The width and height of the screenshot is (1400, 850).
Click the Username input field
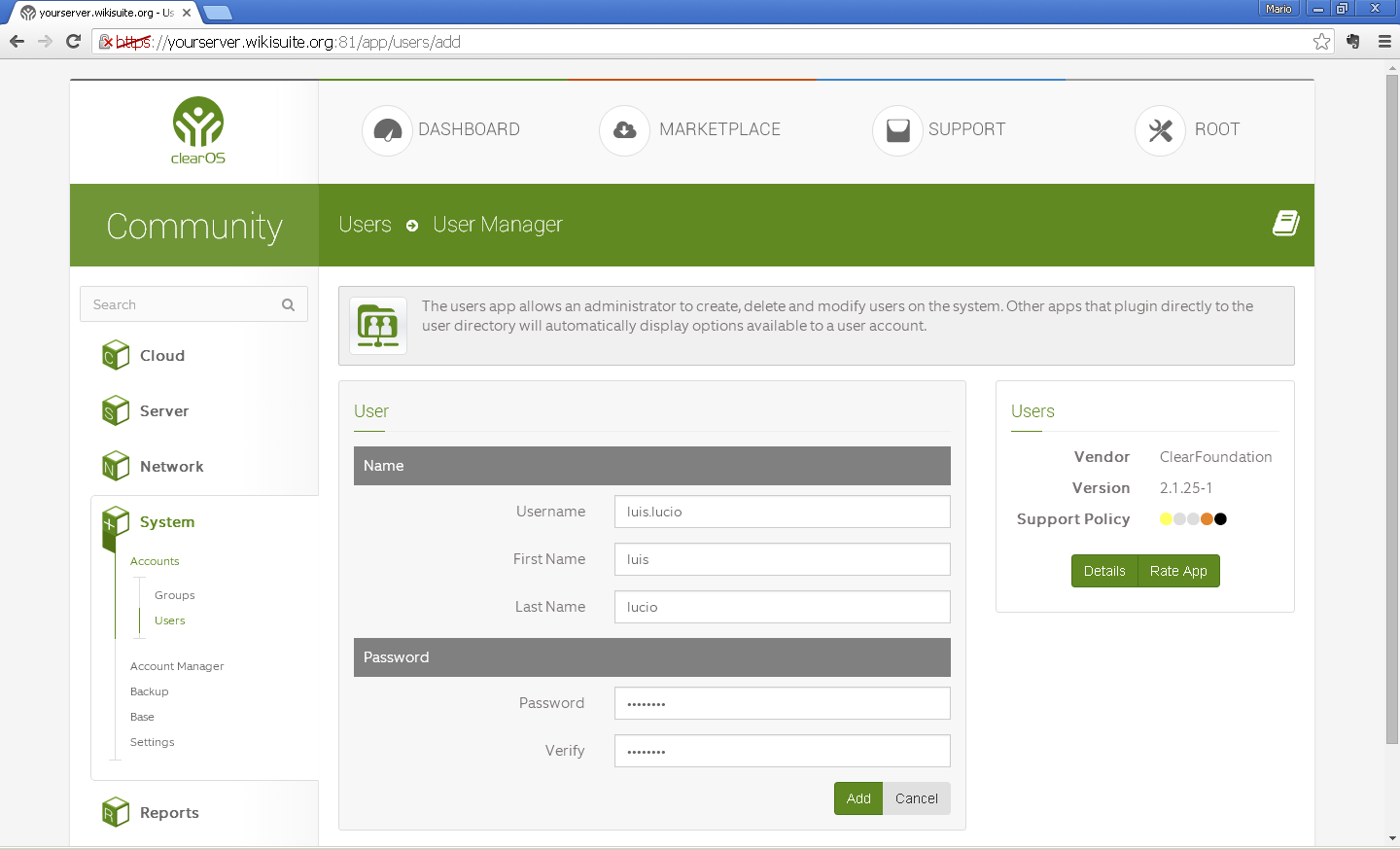coord(782,512)
